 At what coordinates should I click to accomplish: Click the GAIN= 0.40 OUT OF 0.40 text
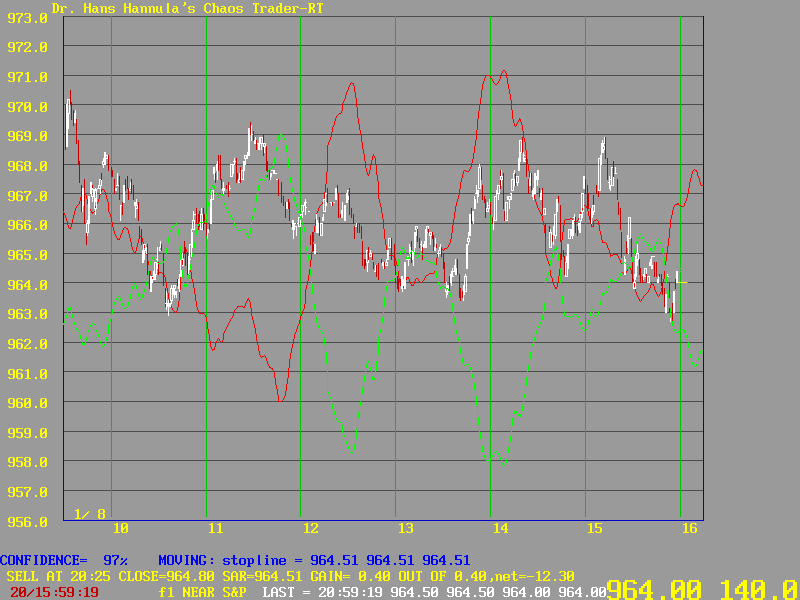tap(398, 577)
